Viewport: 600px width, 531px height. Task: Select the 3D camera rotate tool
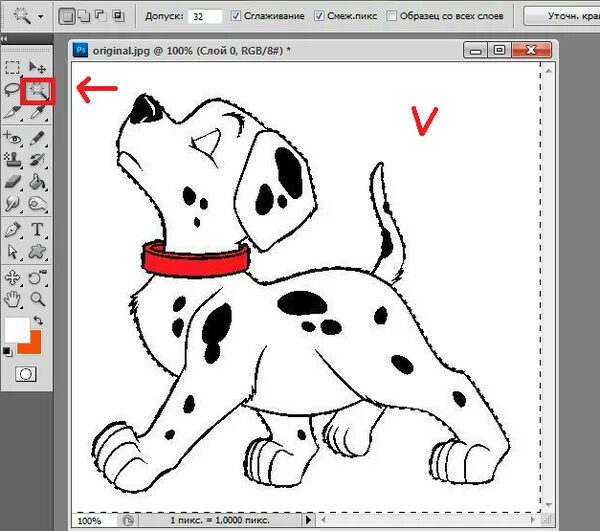(38, 277)
